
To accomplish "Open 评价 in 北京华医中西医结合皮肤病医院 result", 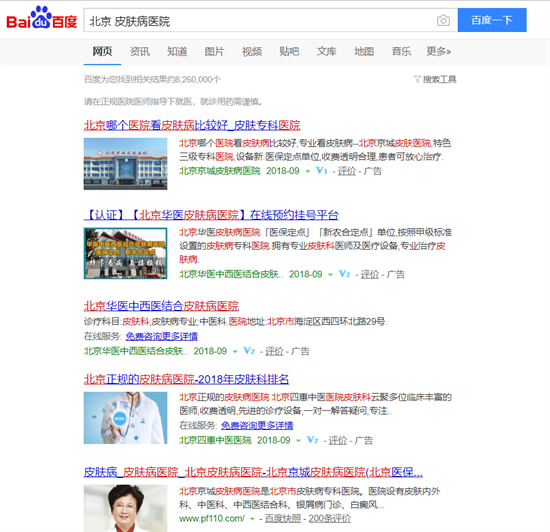I will pyautogui.click(x=274, y=351).
